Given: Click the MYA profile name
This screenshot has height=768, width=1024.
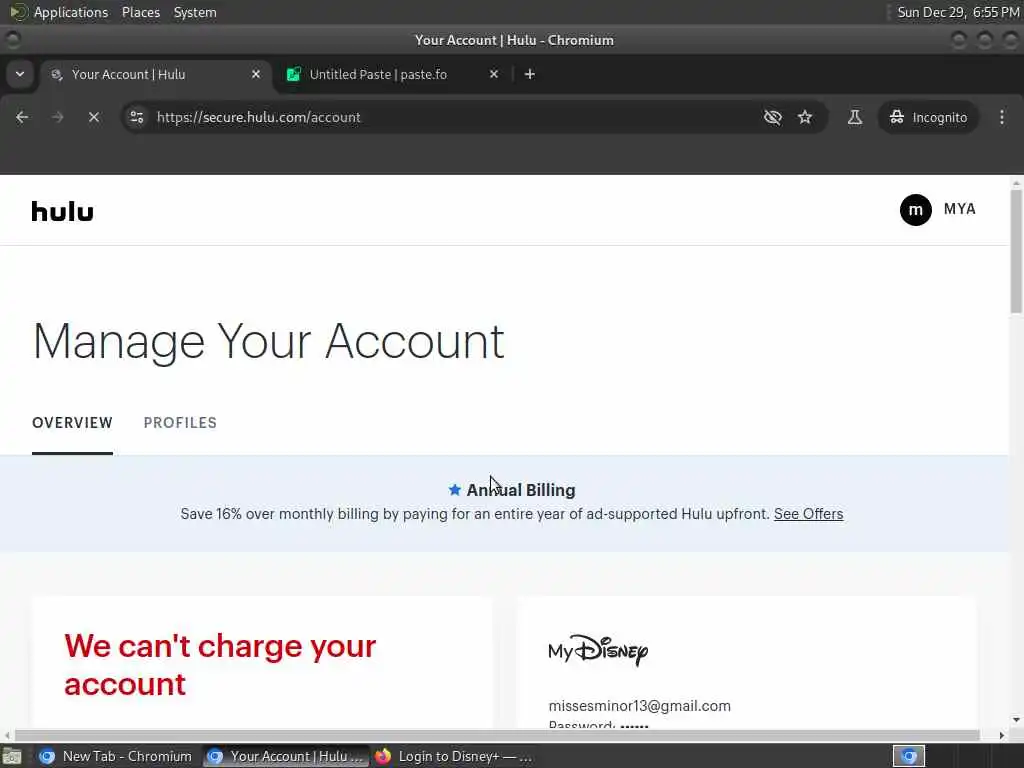Looking at the screenshot, I should 959,209.
